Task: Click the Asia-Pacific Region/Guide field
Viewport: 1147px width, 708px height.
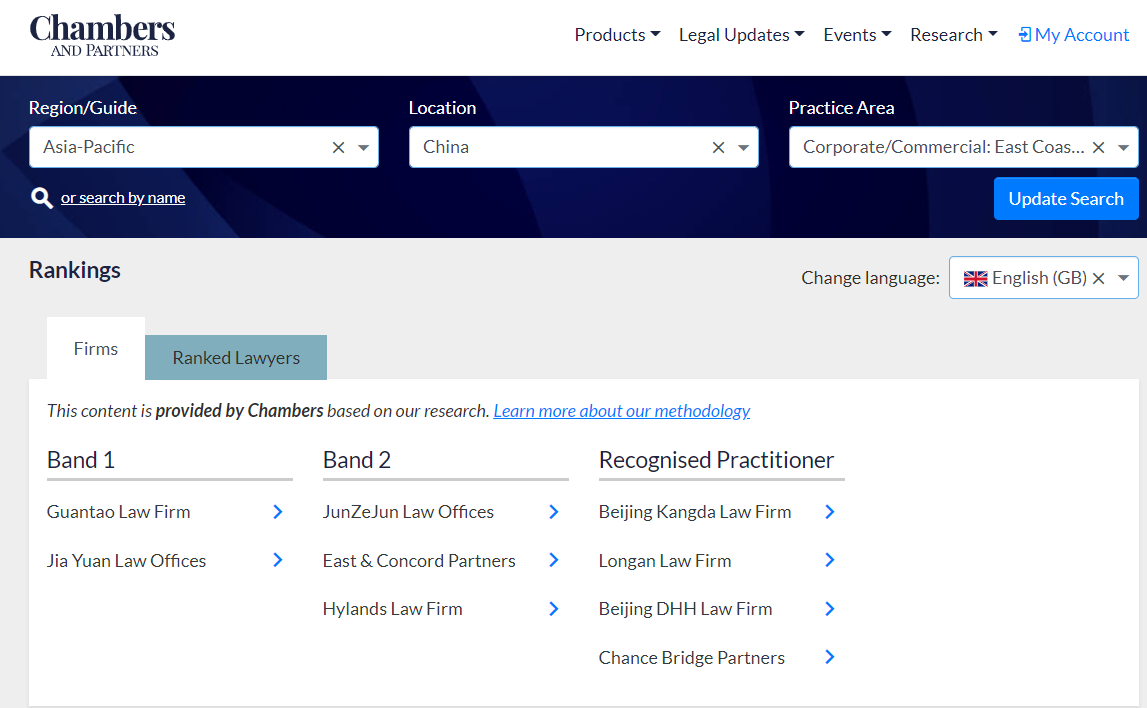Action: [204, 147]
